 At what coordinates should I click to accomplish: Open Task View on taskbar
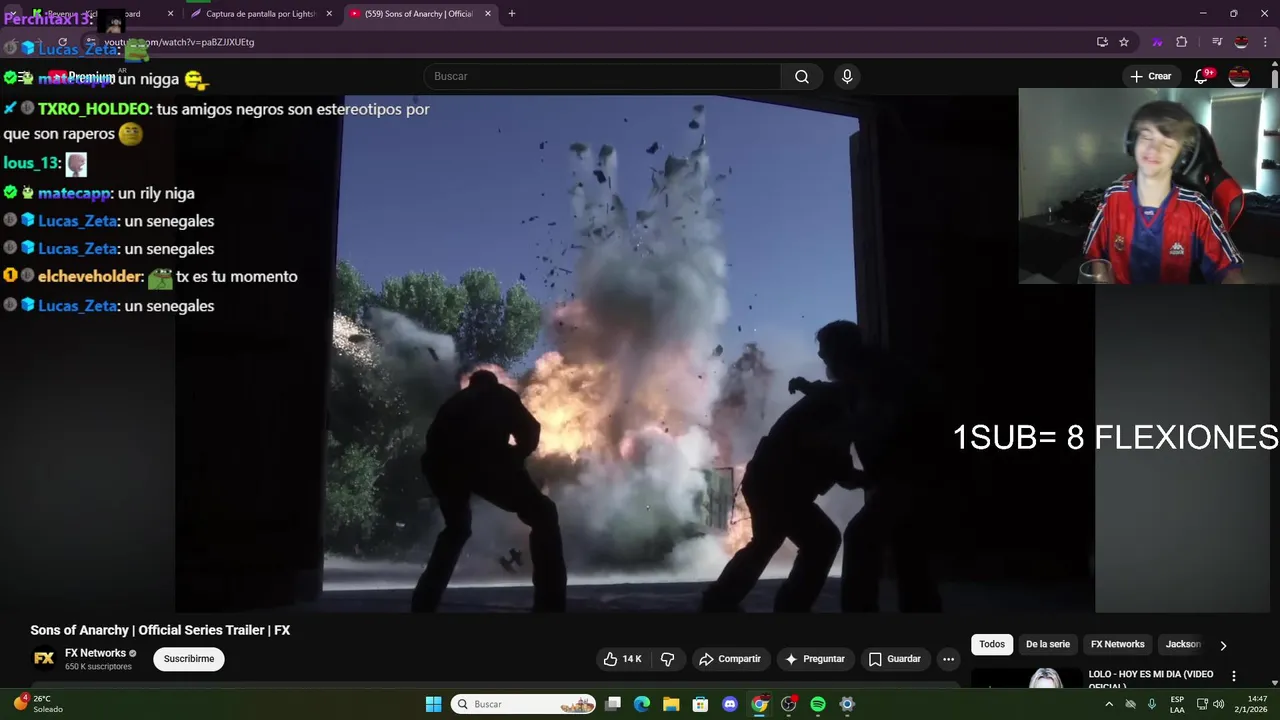coord(613,704)
